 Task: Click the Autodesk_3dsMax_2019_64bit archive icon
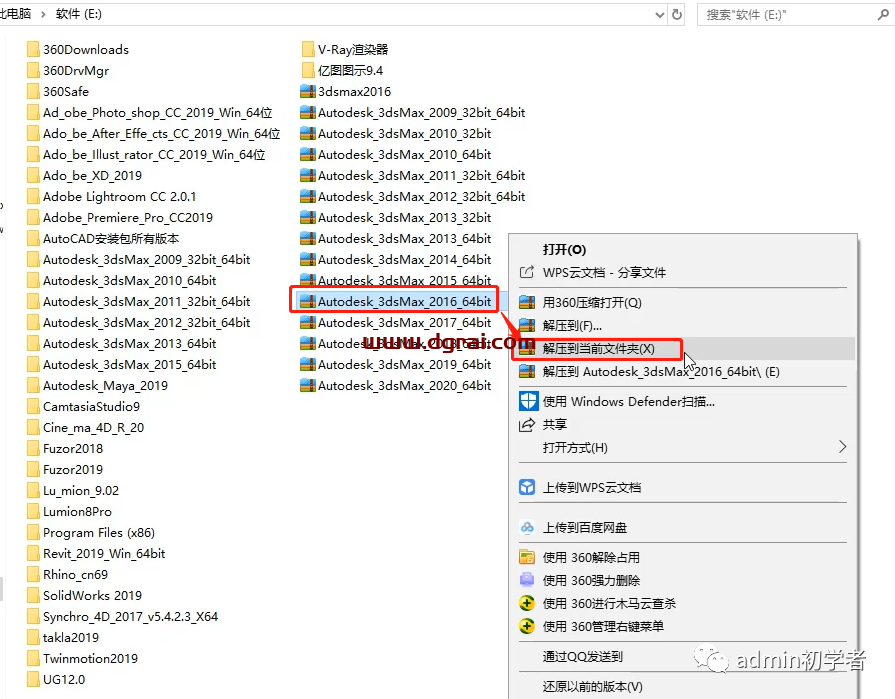pos(308,365)
